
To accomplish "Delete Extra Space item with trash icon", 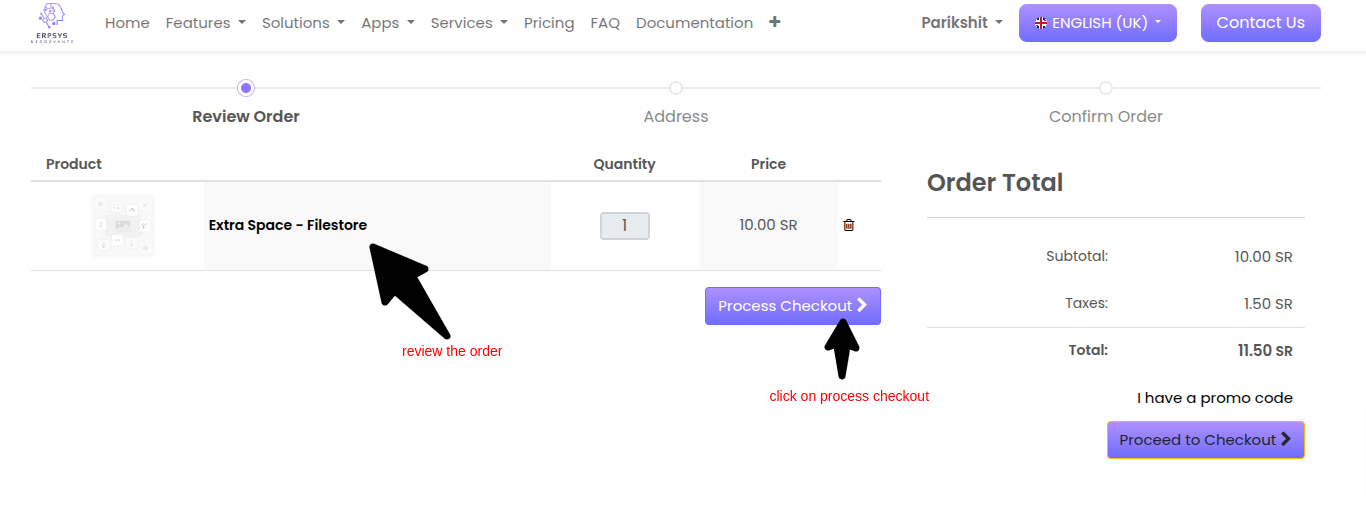I will 849,225.
